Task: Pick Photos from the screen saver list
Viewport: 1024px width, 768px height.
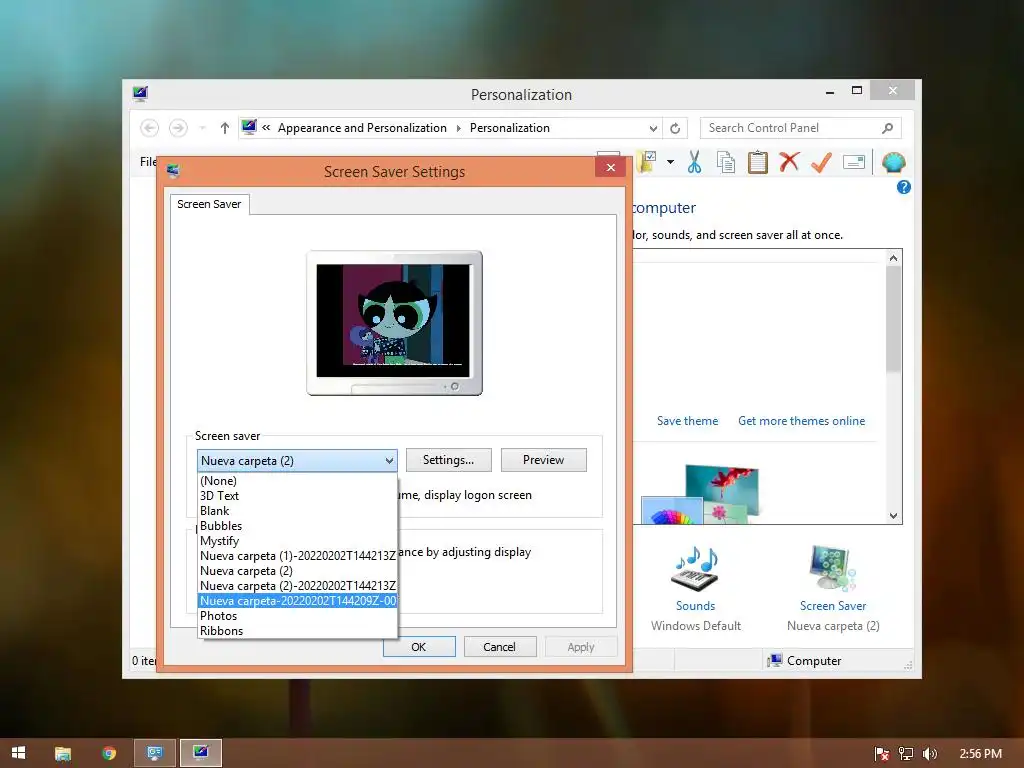Action: tap(297, 616)
